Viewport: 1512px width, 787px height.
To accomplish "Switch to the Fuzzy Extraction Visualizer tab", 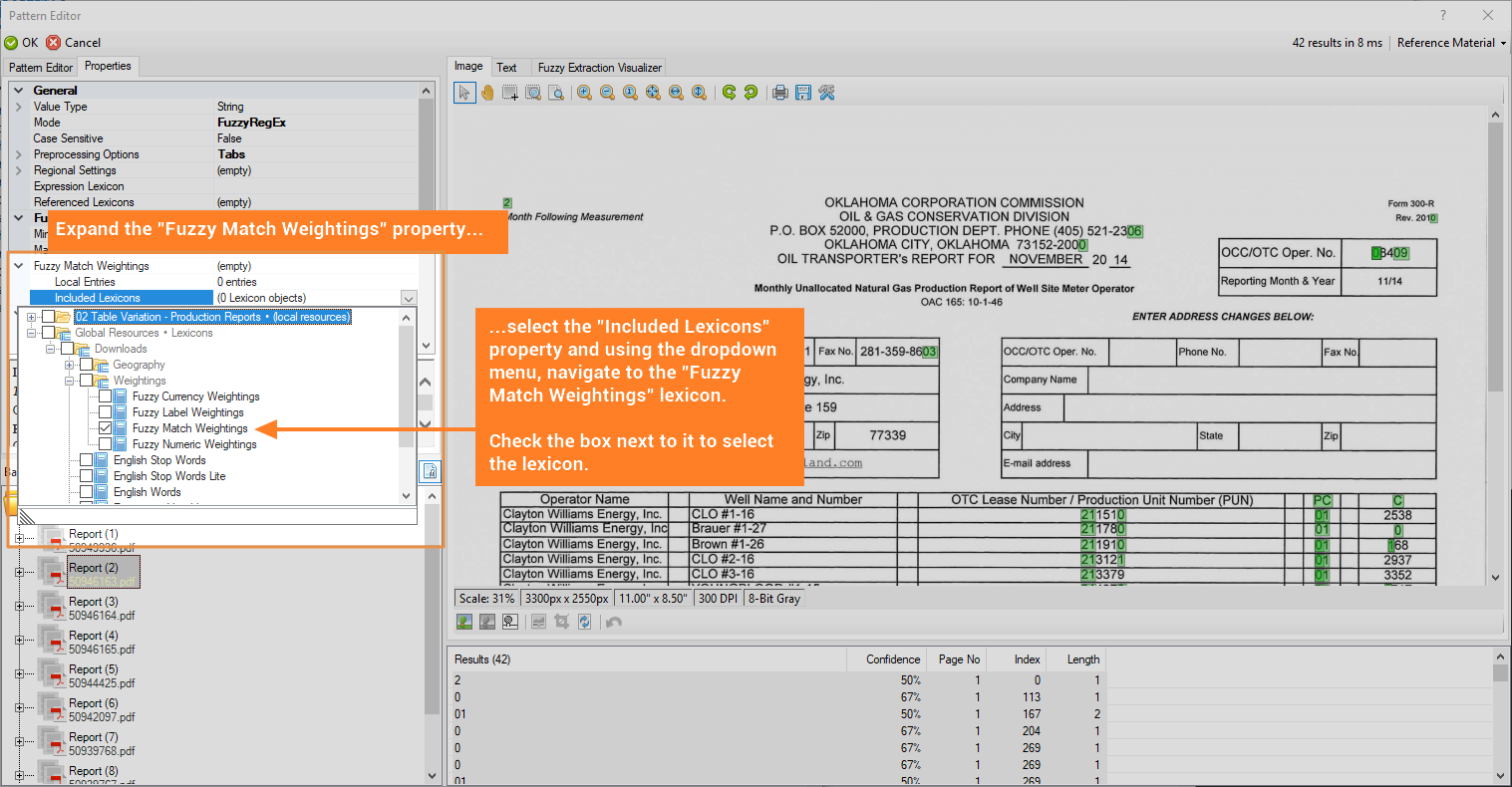I will [599, 68].
